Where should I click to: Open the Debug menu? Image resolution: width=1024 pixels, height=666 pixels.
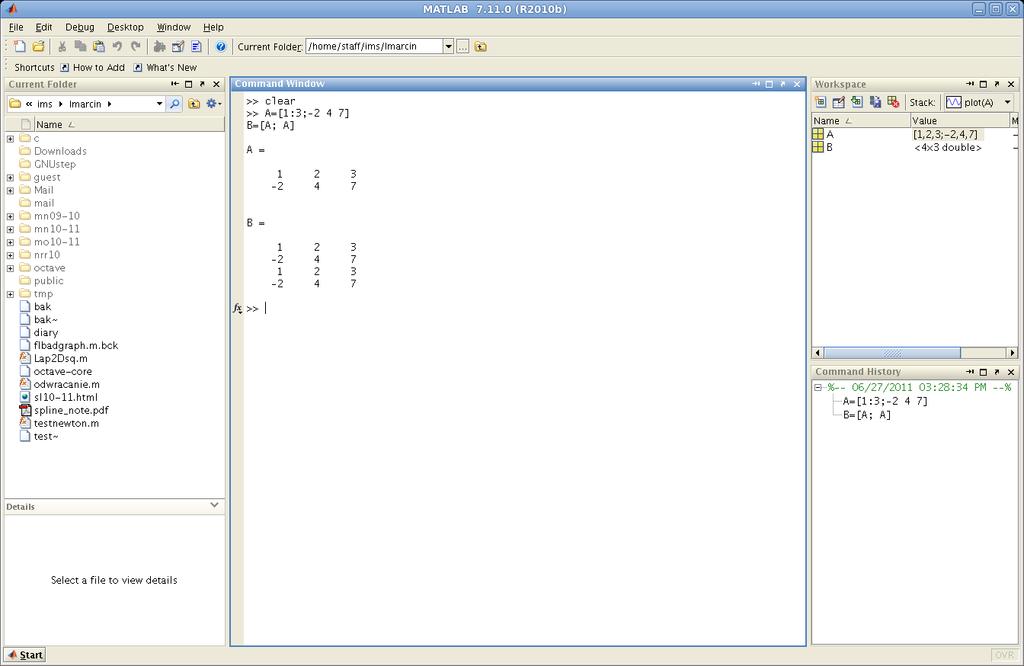(x=80, y=27)
